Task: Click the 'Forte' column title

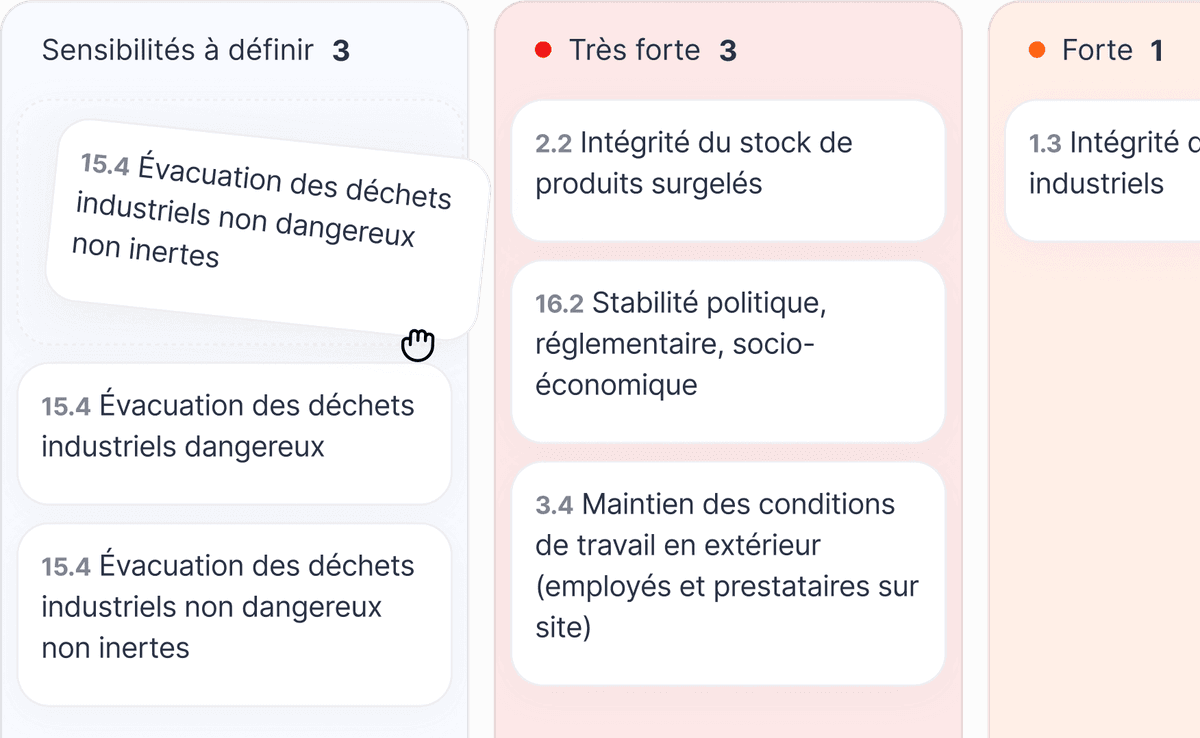Action: (1097, 50)
